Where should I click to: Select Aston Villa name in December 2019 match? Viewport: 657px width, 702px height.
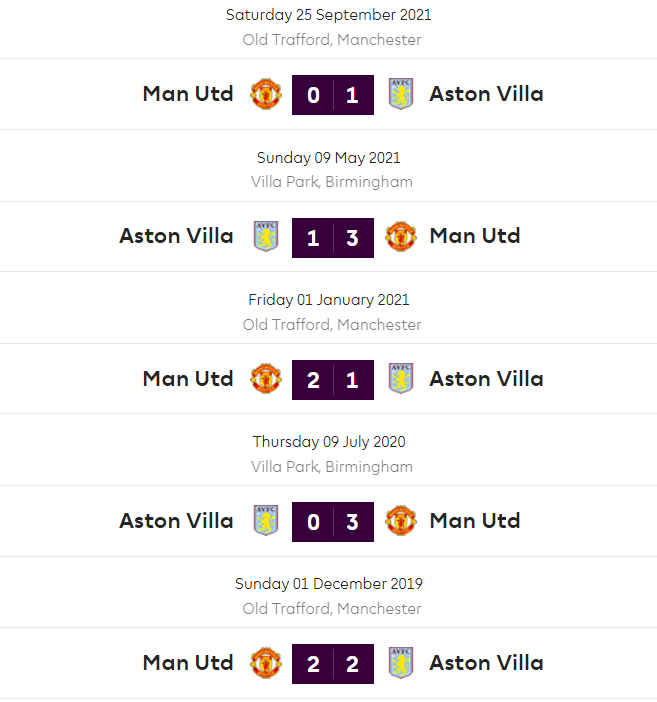[x=486, y=663]
